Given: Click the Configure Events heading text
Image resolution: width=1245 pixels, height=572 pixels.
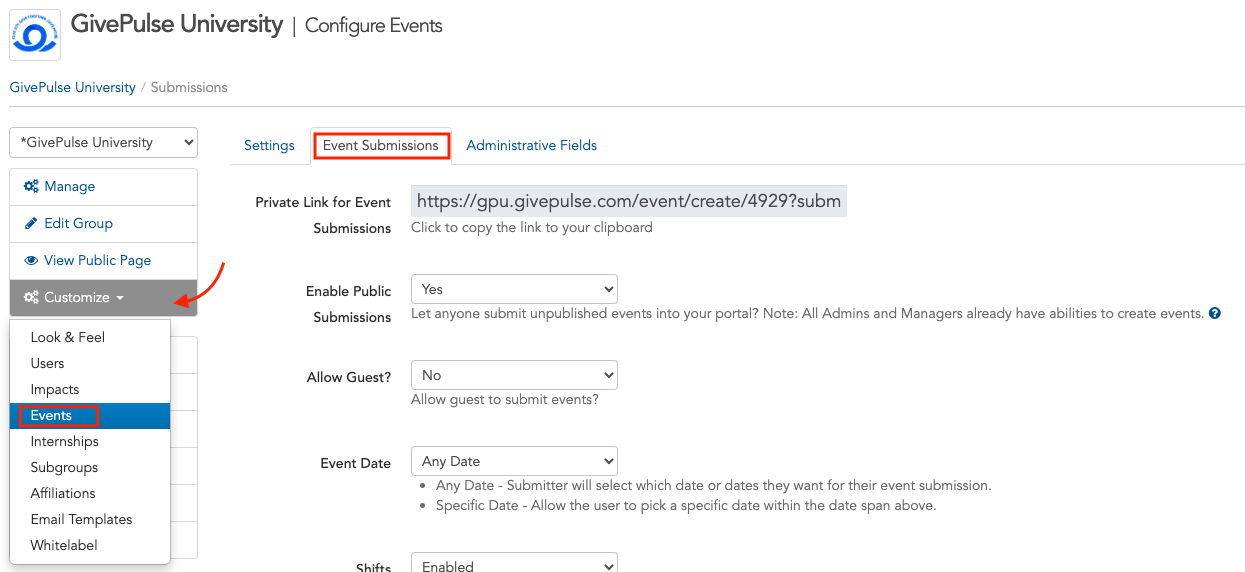Looking at the screenshot, I should click(374, 26).
